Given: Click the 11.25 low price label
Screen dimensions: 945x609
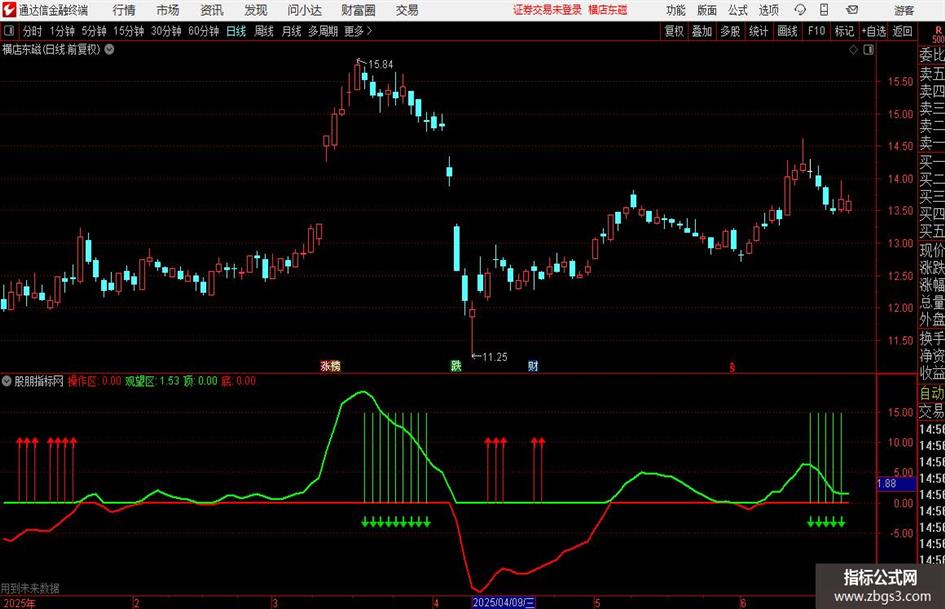Looking at the screenshot, I should 495,357.
